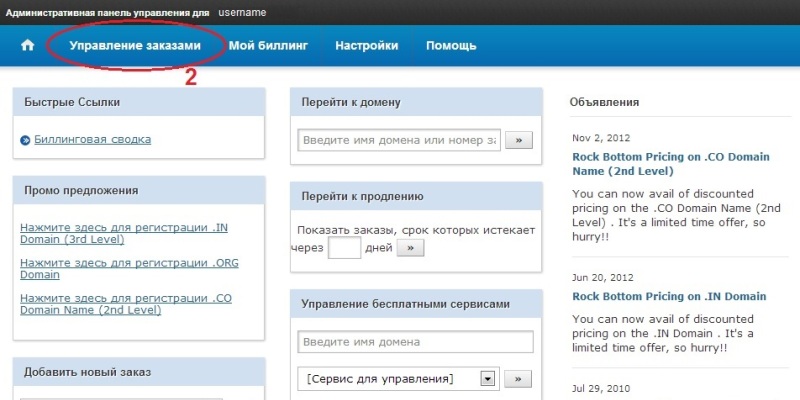
Task: Select the Быстрые Ссылки panel header
Action: 139,102
